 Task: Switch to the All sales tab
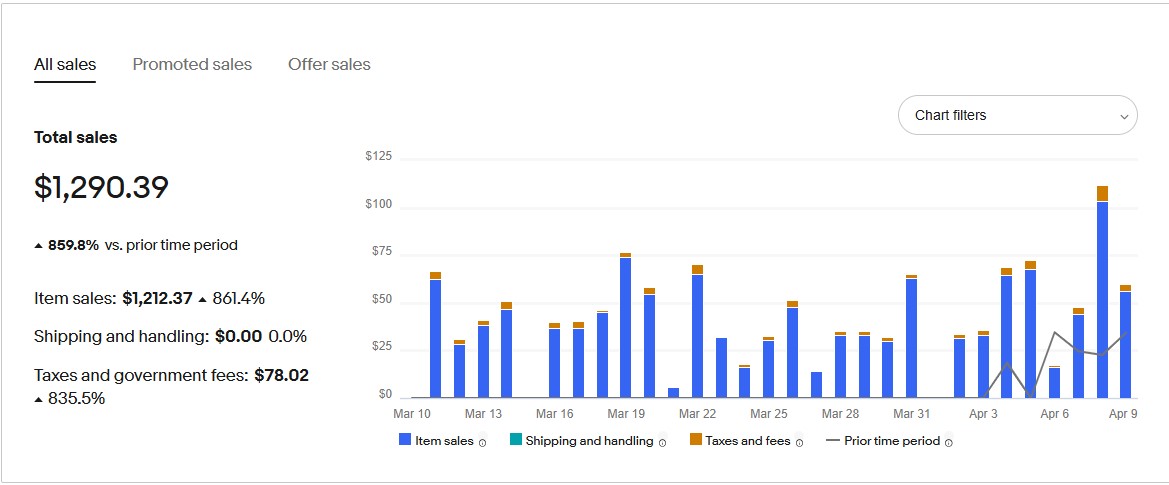[x=65, y=65]
